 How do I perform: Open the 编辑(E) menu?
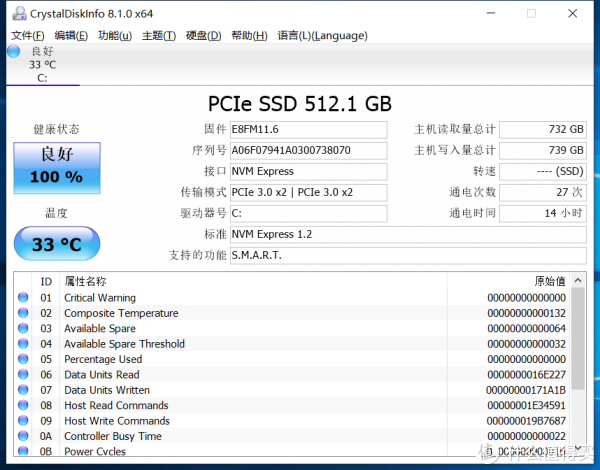coord(71,36)
